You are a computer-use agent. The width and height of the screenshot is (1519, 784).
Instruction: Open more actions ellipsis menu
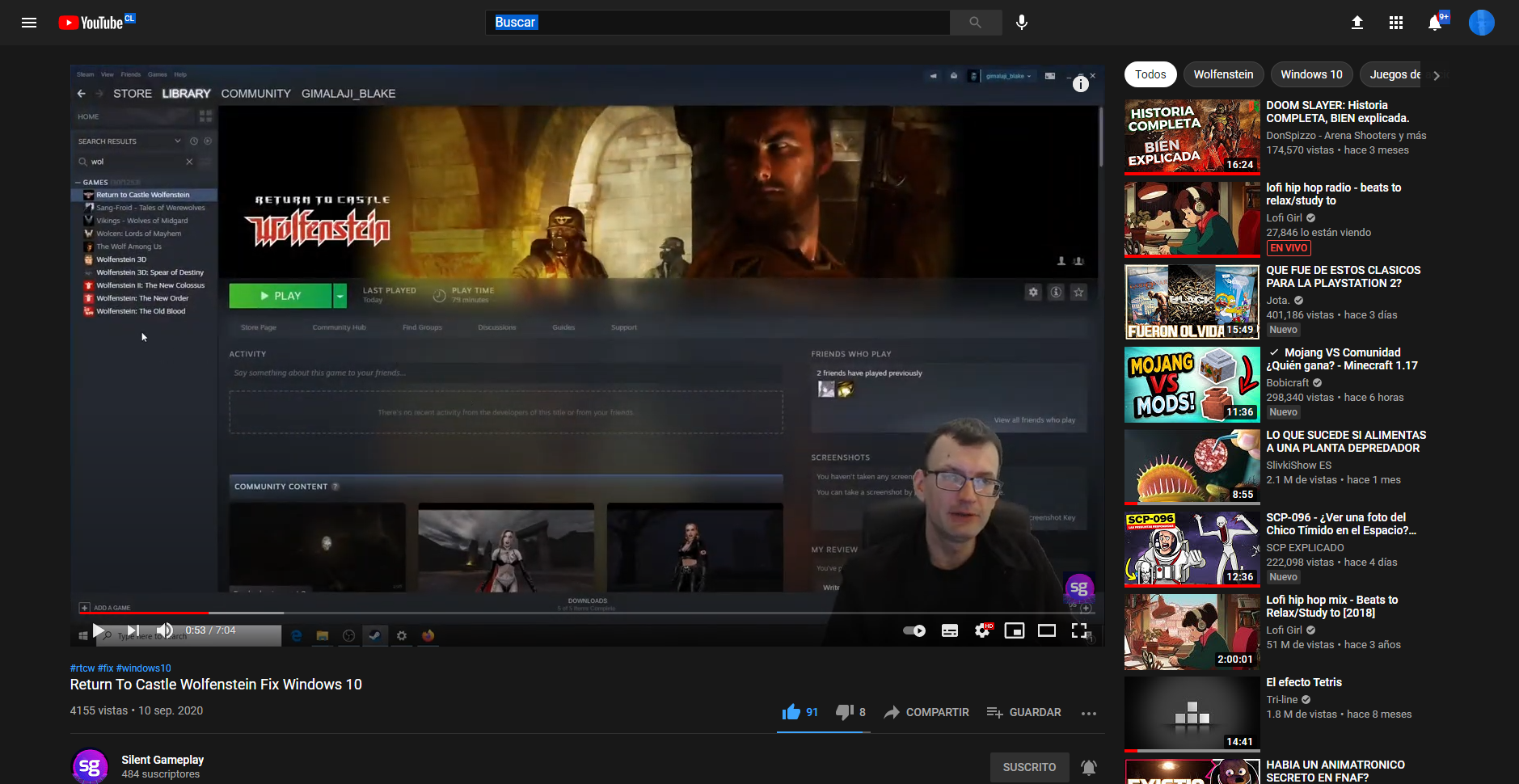[x=1089, y=713]
